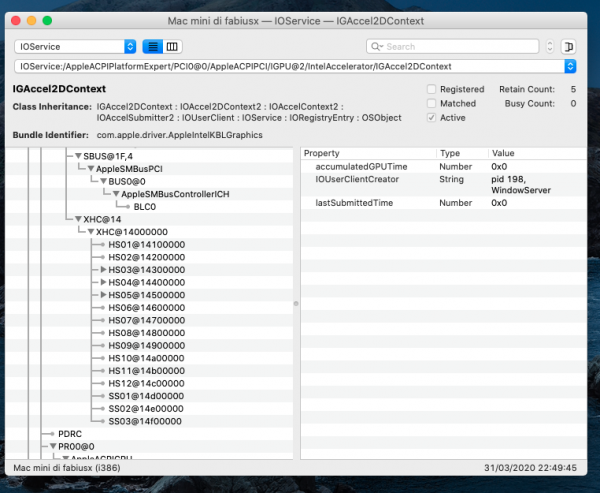The width and height of the screenshot is (600, 493).
Task: Toggle the Matched checkbox
Action: [x=431, y=103]
